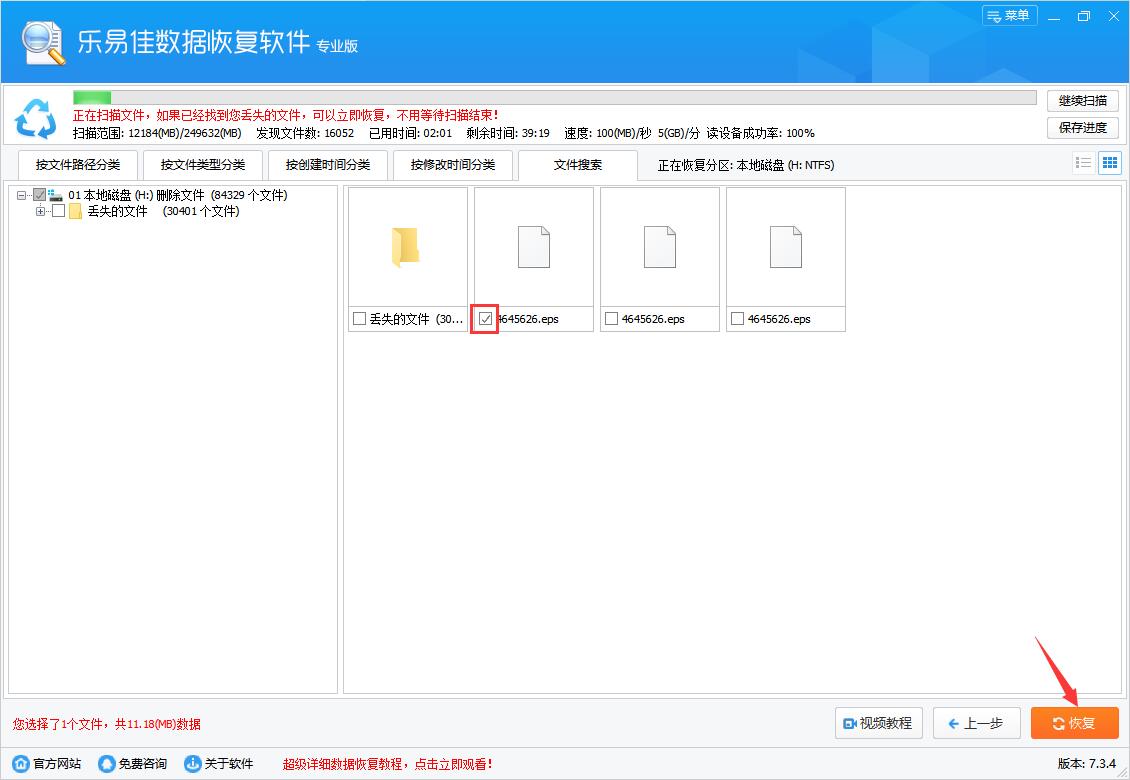
Task: Switch to file type classification tab
Action: pyautogui.click(x=203, y=165)
